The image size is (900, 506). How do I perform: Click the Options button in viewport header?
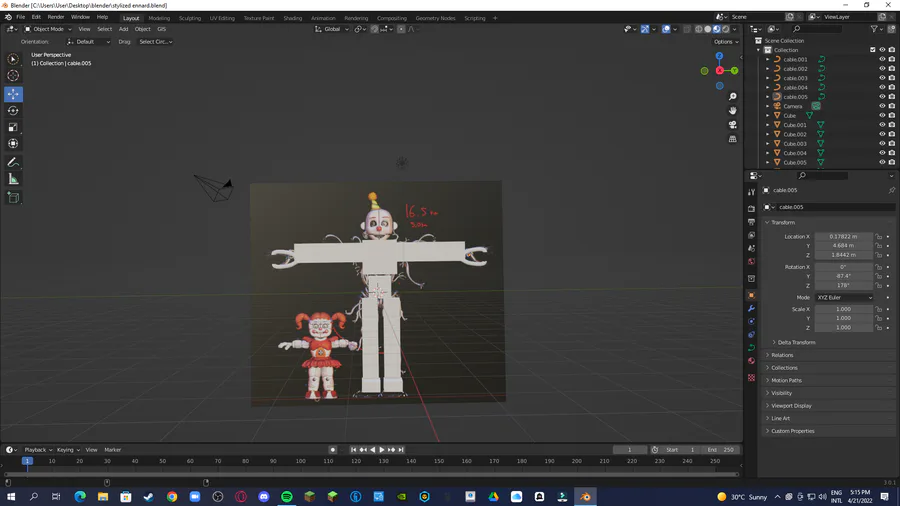726,42
